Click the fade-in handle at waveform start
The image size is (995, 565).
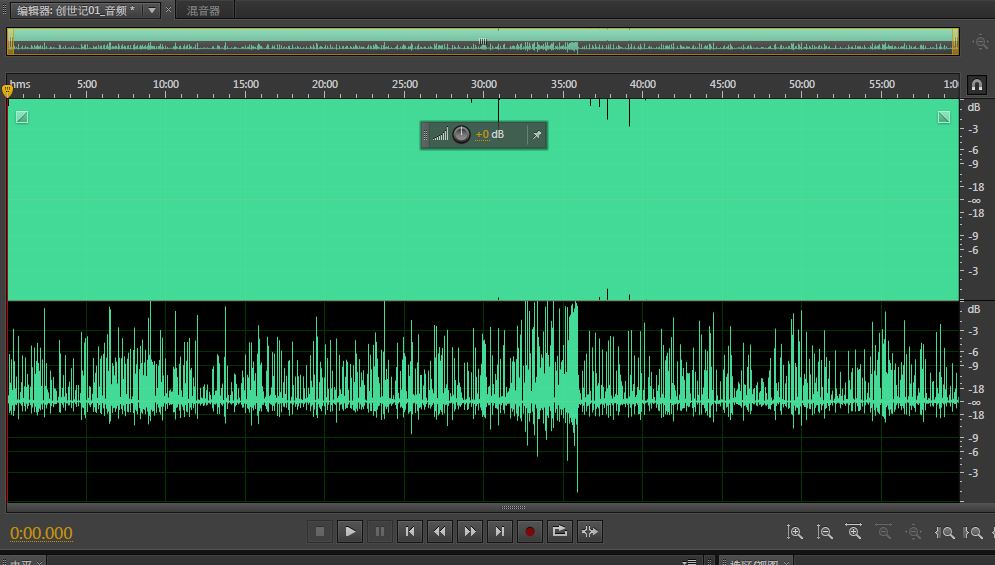point(22,117)
